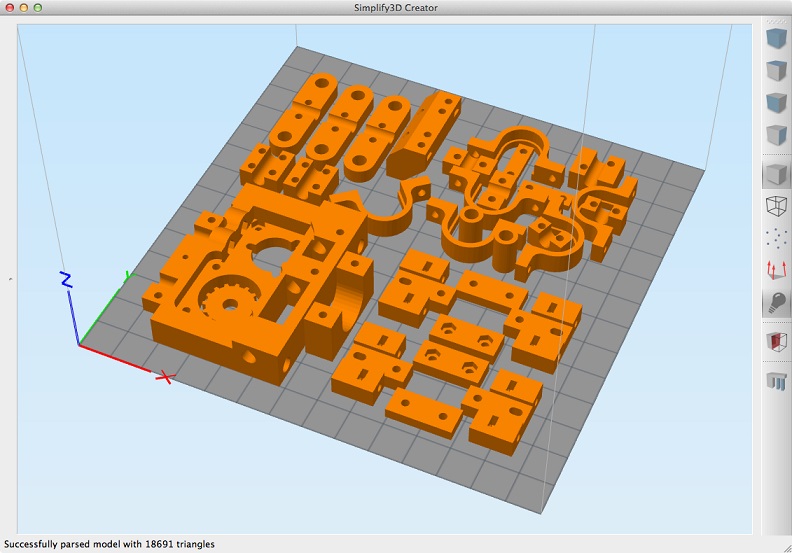Click the Simplify3D Creator window title
Viewport: 792px width, 553px height.
pos(395,8)
